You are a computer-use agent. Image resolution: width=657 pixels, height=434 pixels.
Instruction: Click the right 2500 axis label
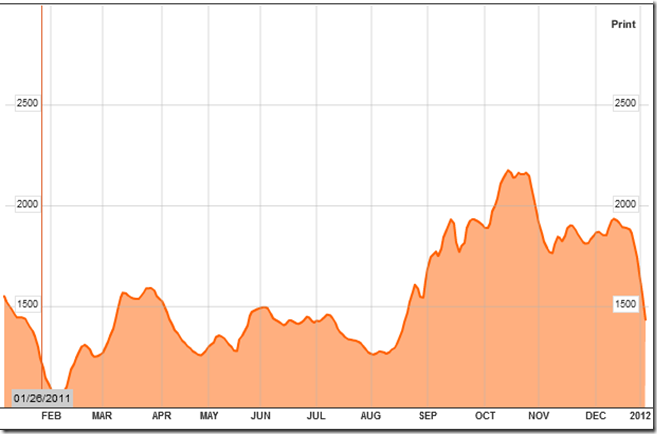point(625,103)
